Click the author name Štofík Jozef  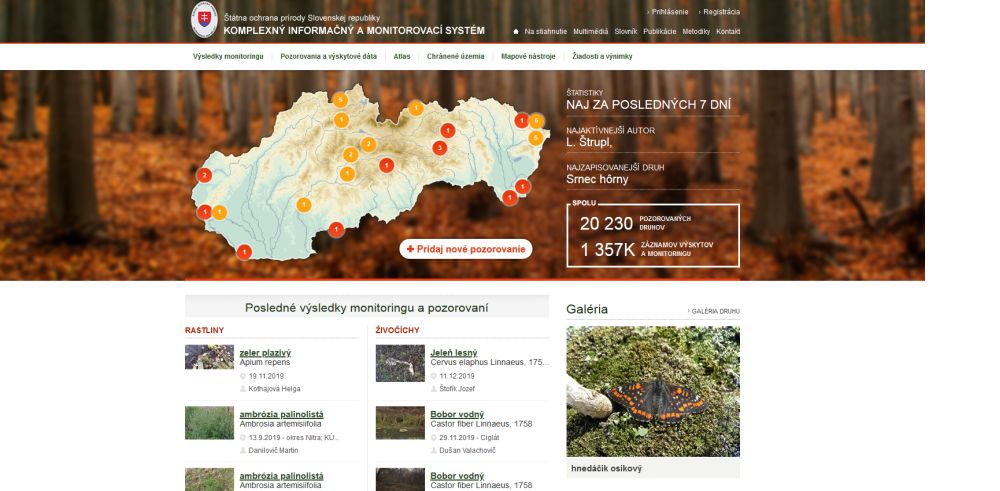tap(457, 389)
